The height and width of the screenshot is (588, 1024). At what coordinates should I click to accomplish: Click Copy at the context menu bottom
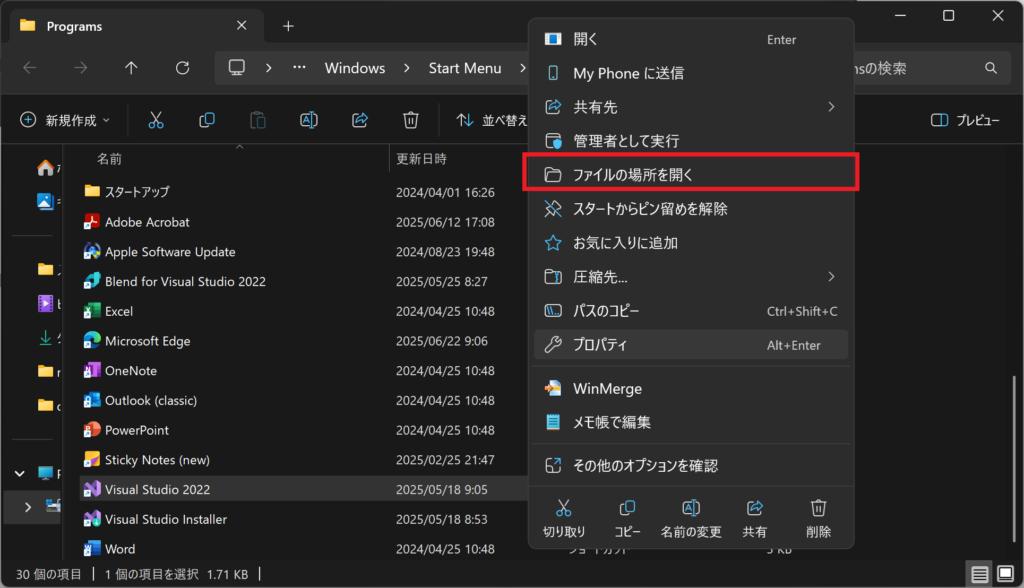point(627,519)
